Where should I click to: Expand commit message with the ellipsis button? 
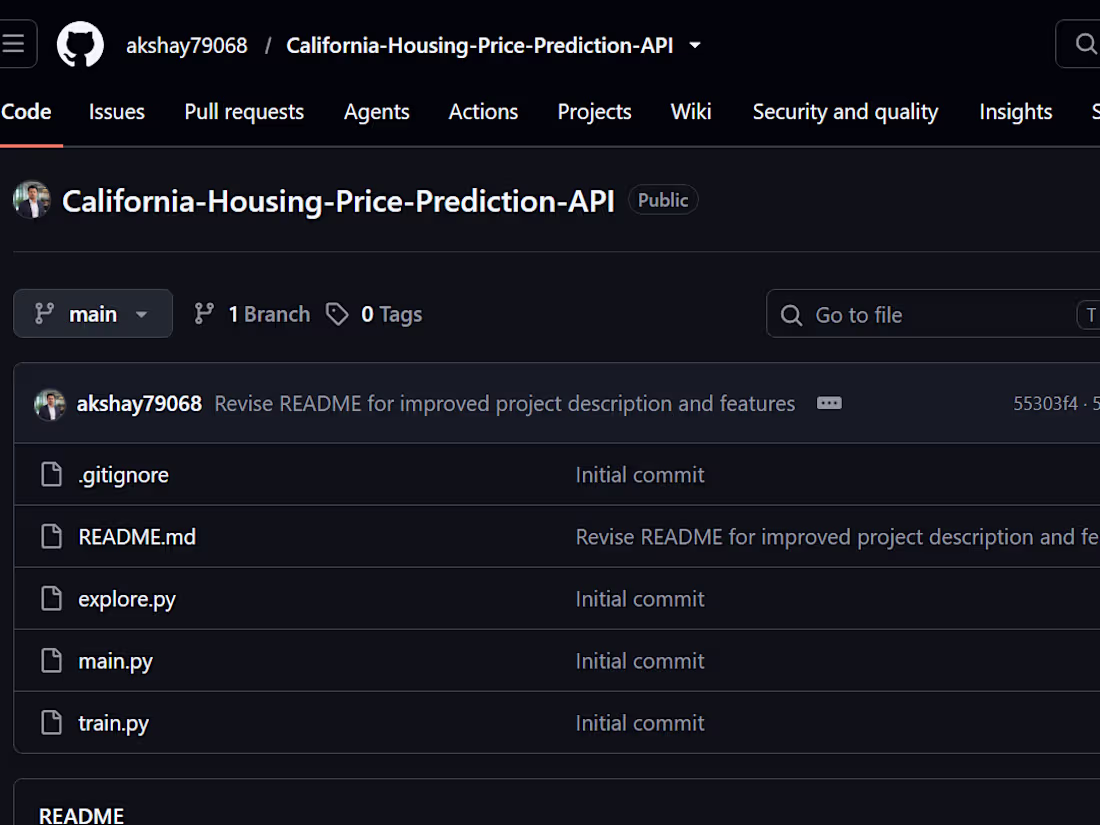click(x=829, y=403)
